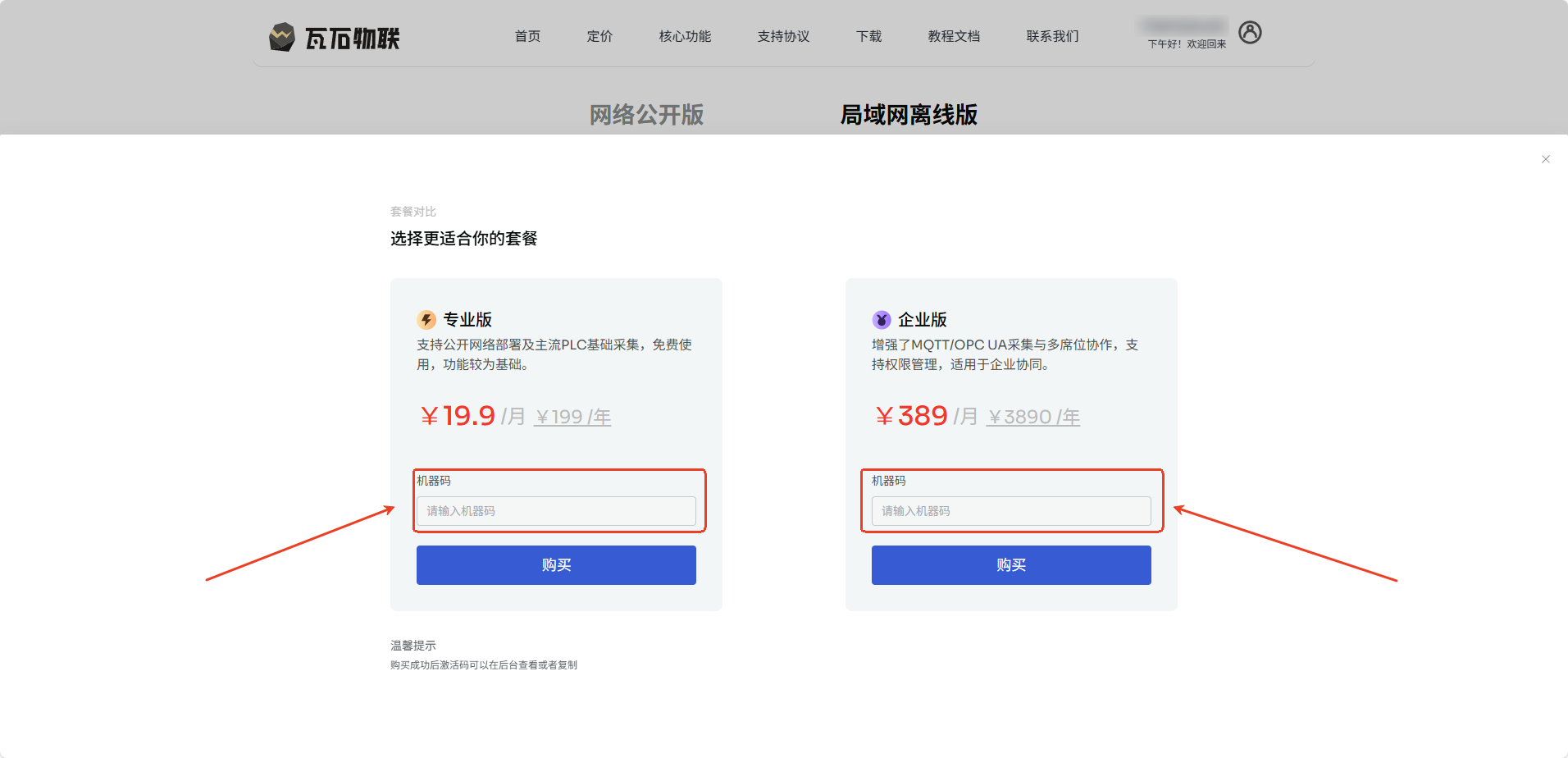Click 联系我们 in the header
This screenshot has height=758, width=1568.
[1052, 36]
